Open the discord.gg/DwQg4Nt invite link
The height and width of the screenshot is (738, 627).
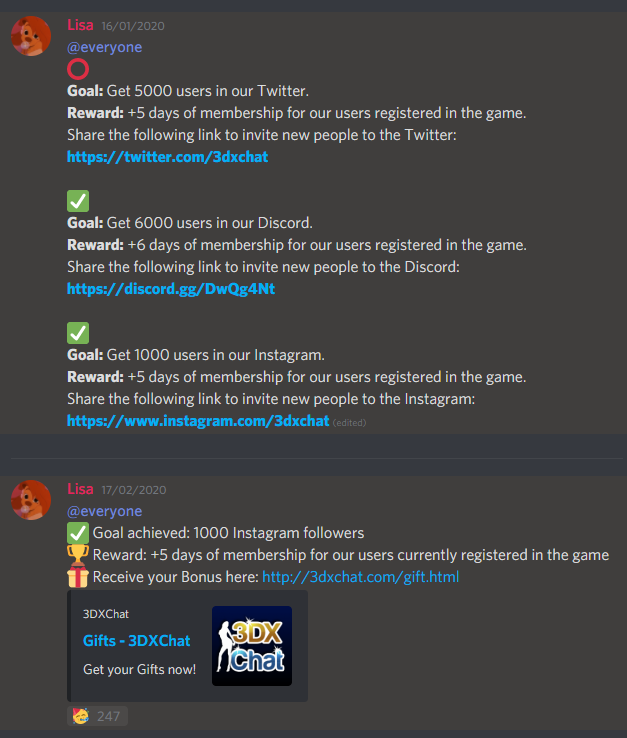click(171, 289)
